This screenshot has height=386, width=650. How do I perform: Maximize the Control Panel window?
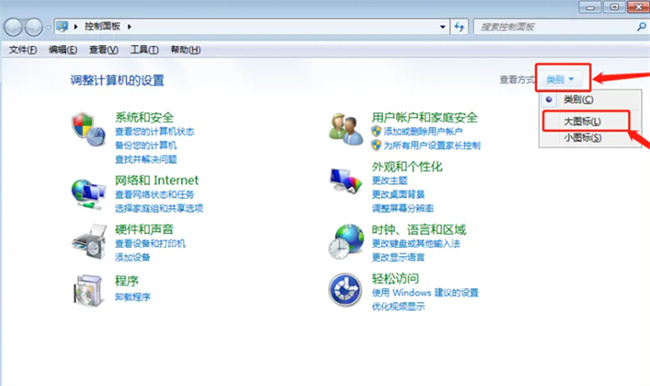point(614,7)
